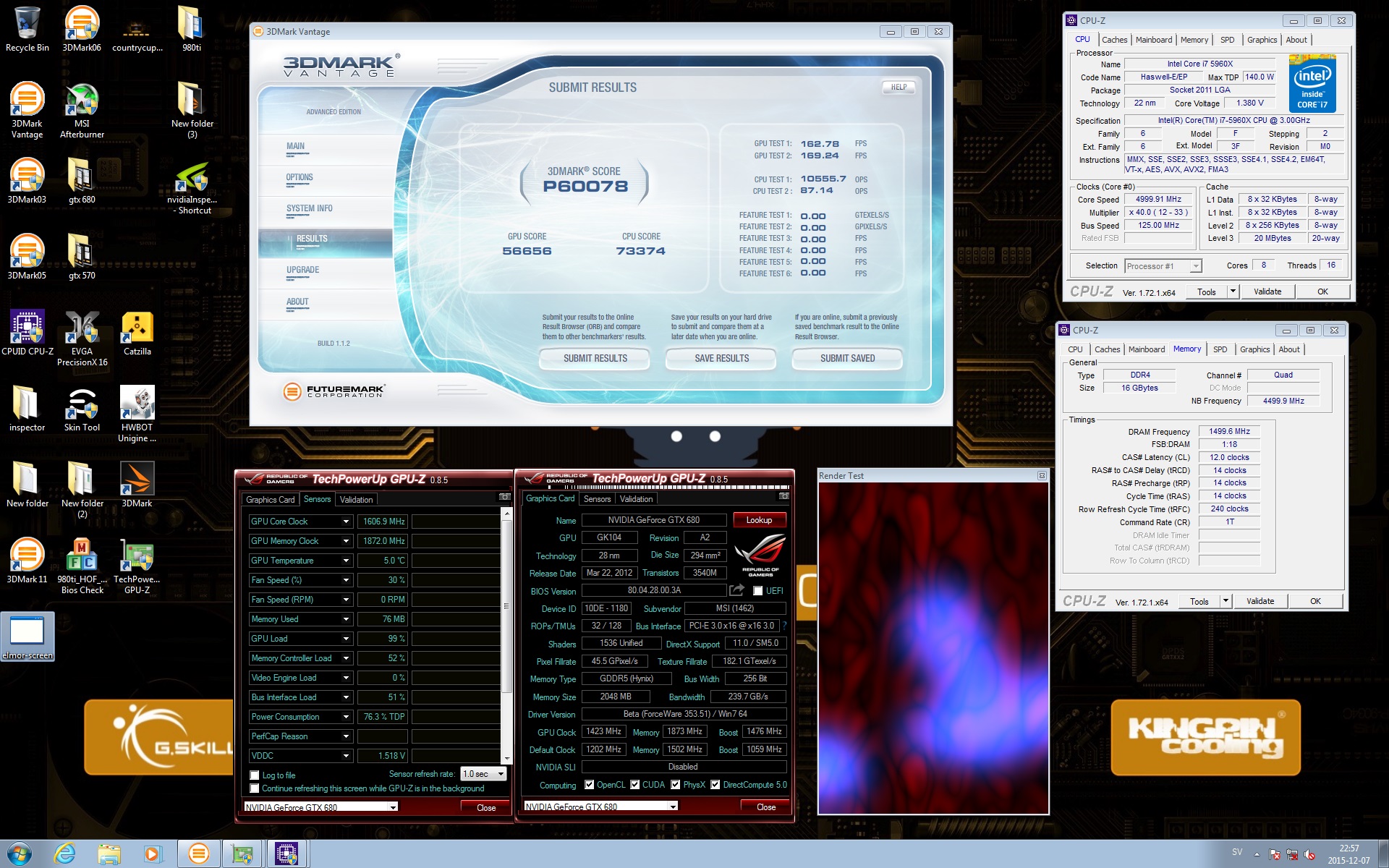Open OPTIONS in 3DMark Vantage sidebar
The height and width of the screenshot is (868, 1389).
click(300, 178)
